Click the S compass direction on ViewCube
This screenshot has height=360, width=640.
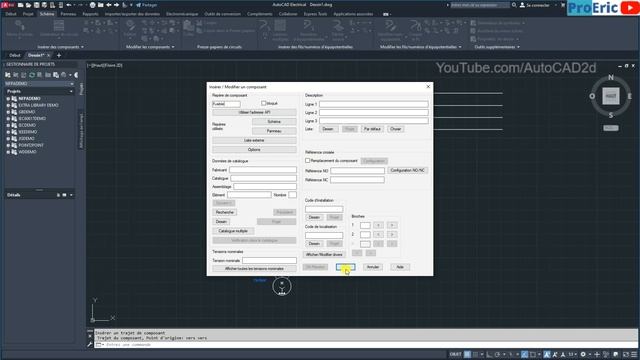tap(611, 116)
